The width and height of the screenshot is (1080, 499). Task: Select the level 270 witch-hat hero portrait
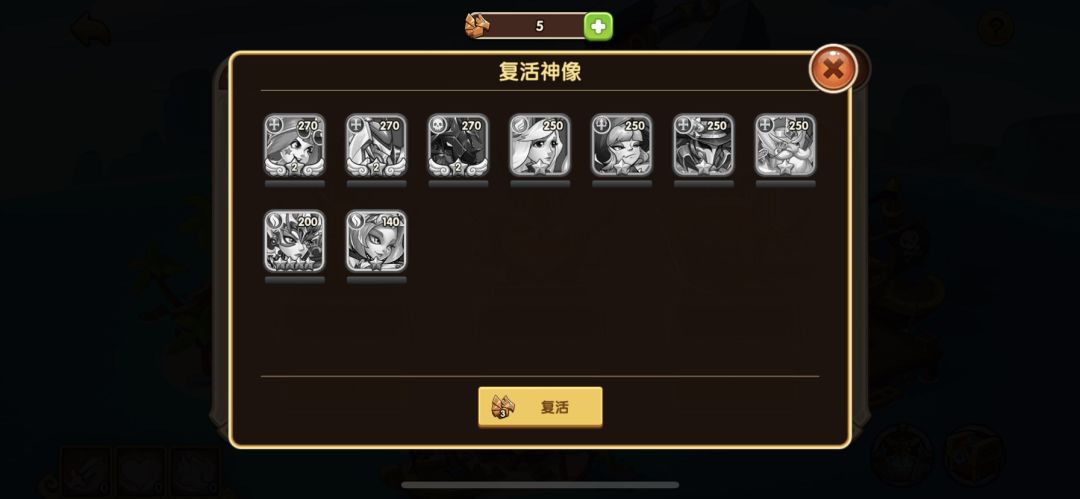pos(294,145)
